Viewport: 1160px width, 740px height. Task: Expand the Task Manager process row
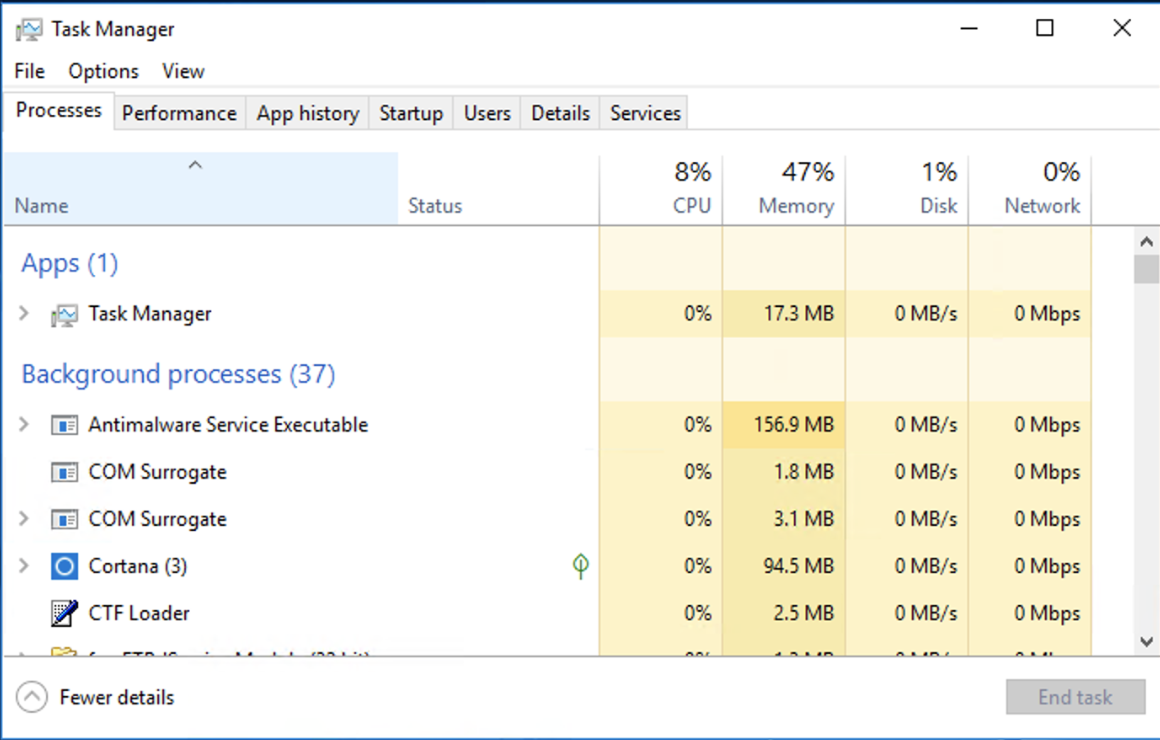click(22, 313)
